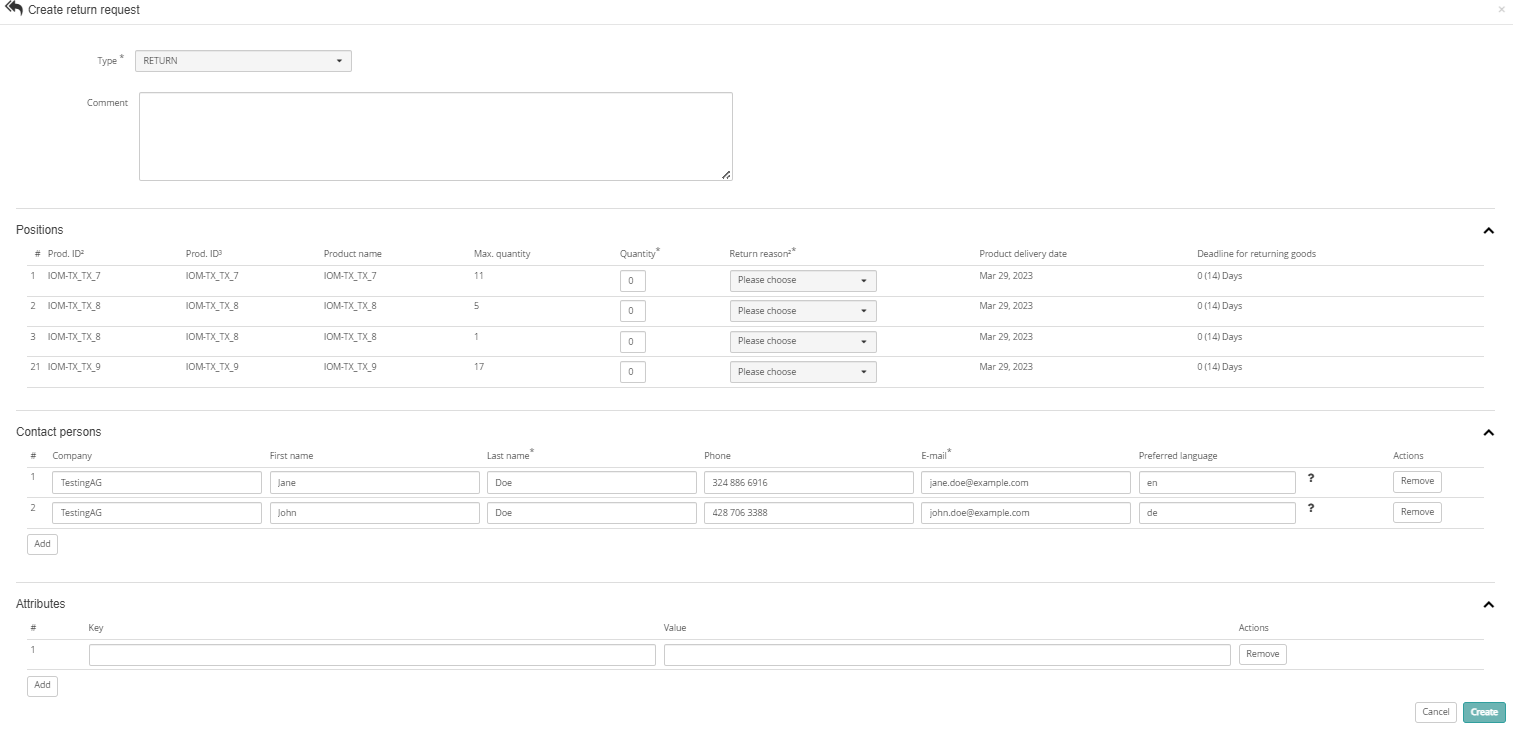Click the Preferred language column header
Viewport: 1514px width, 730px height.
[x=1178, y=456]
